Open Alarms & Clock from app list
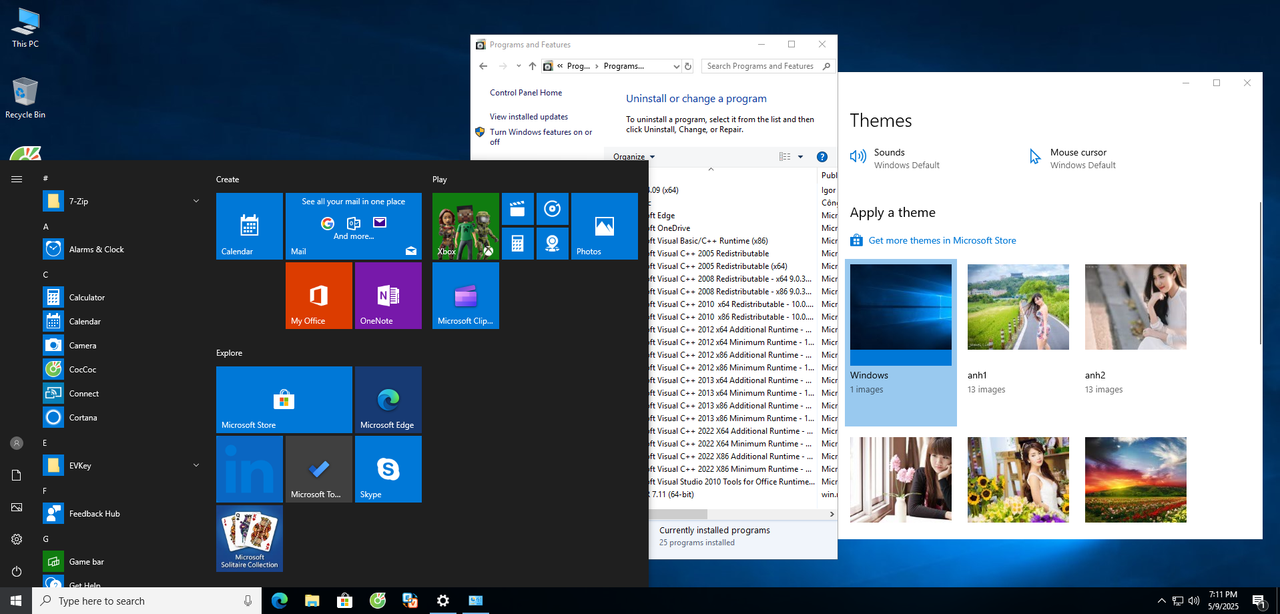 click(123, 249)
